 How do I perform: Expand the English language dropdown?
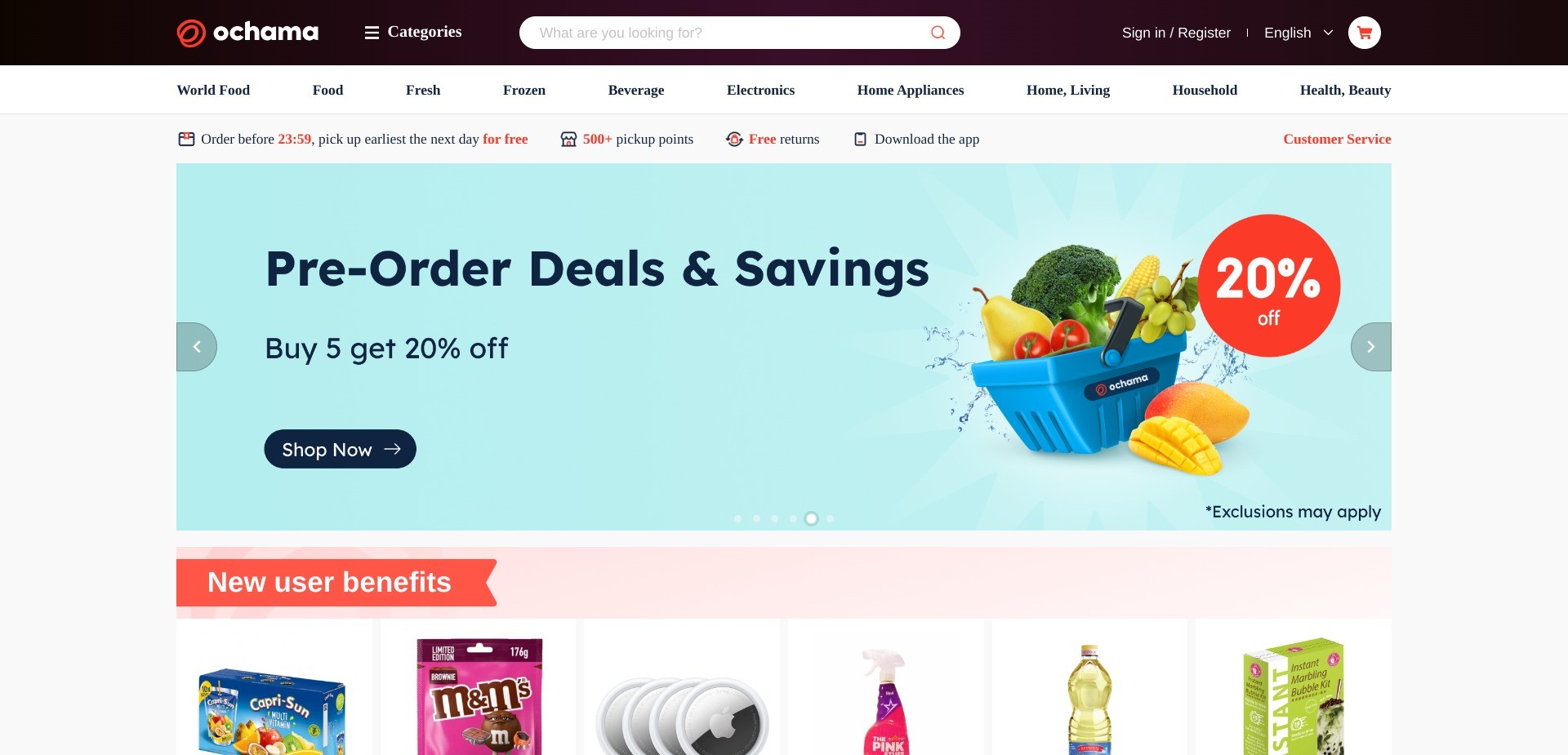[1298, 33]
